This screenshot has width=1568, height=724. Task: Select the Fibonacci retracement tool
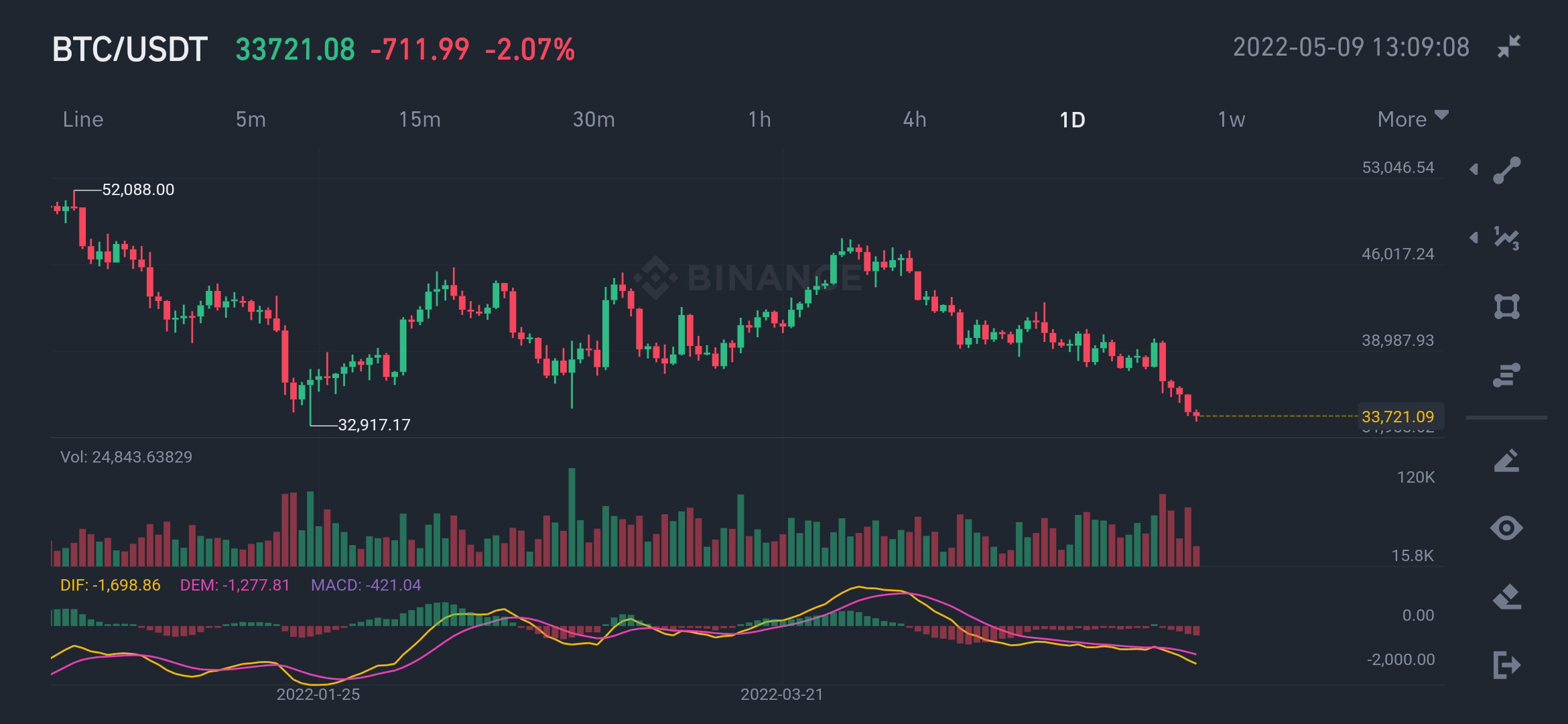(1506, 375)
